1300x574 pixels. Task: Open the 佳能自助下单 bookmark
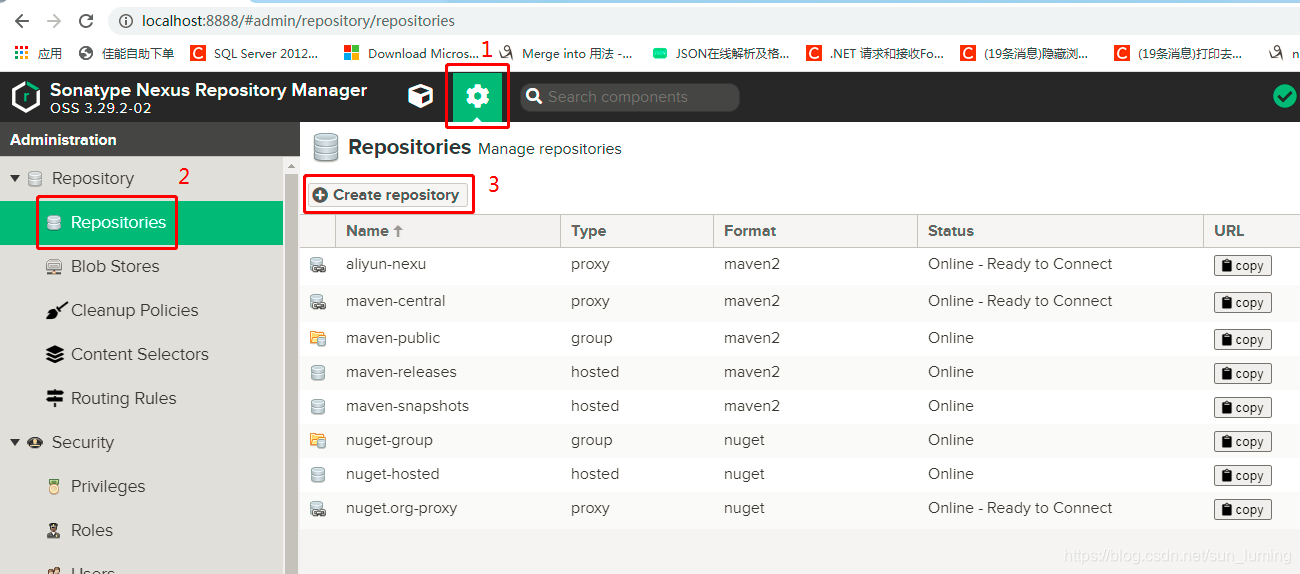click(x=127, y=53)
